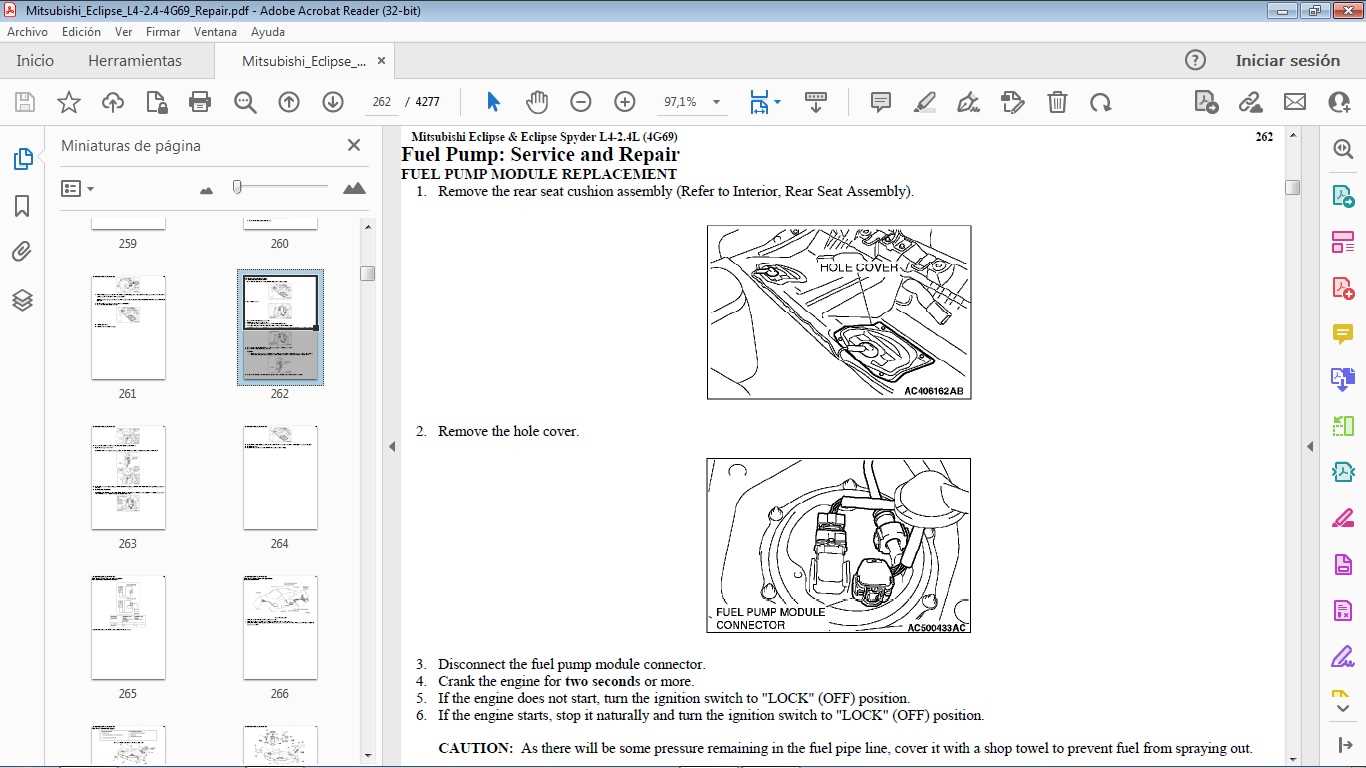Open the search tool in right pane
Image resolution: width=1366 pixels, height=768 pixels.
click(x=1343, y=149)
